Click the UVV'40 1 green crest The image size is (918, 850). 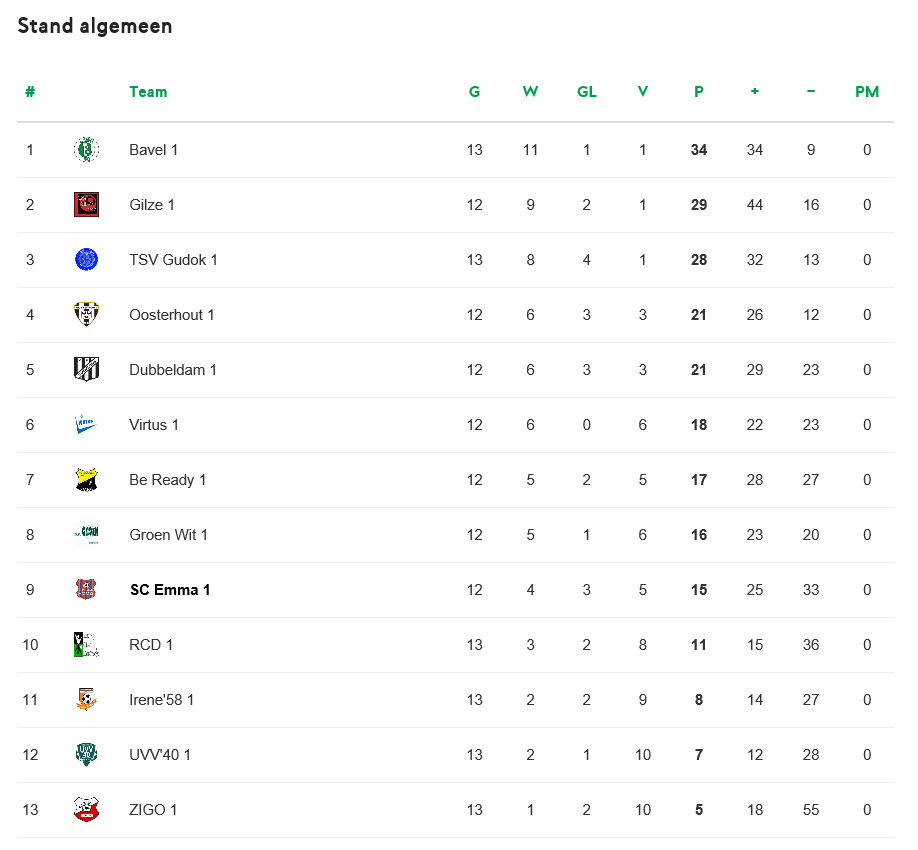coord(86,755)
